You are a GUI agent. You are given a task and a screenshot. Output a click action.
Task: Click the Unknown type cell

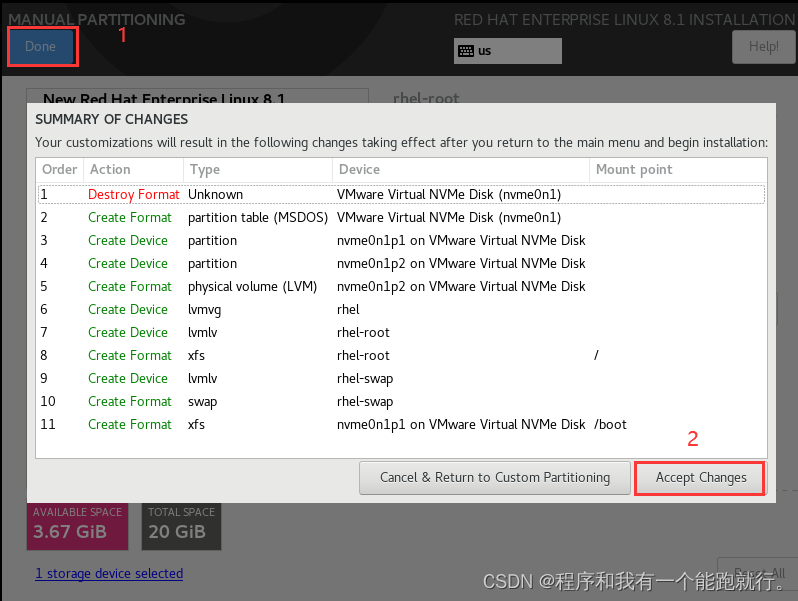point(215,194)
